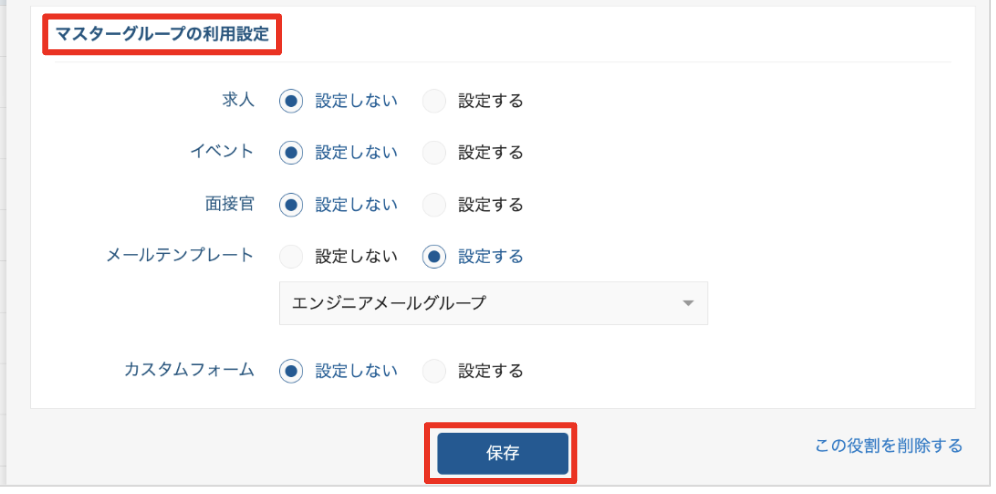Open the エンジニアメールグループ dropdown
Image resolution: width=996 pixels, height=494 pixels.
[480, 303]
